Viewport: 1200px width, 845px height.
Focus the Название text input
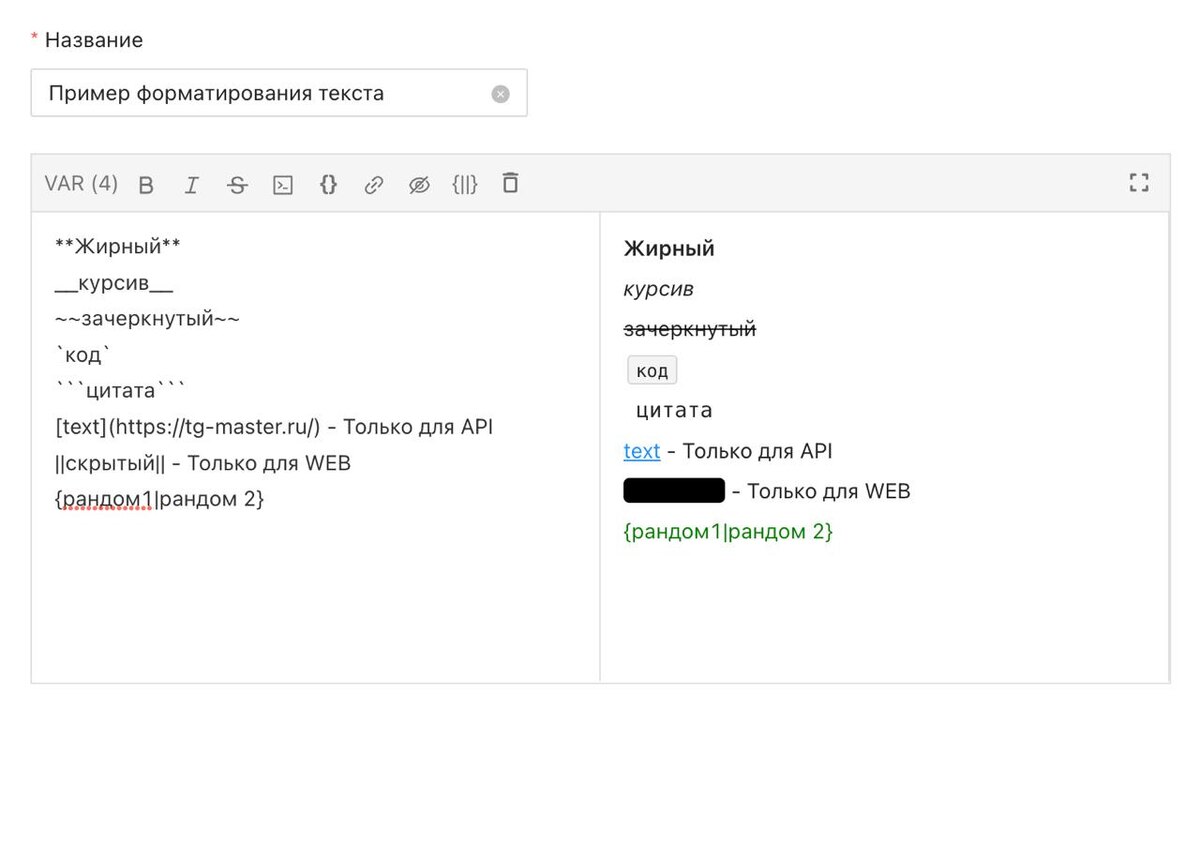point(279,93)
